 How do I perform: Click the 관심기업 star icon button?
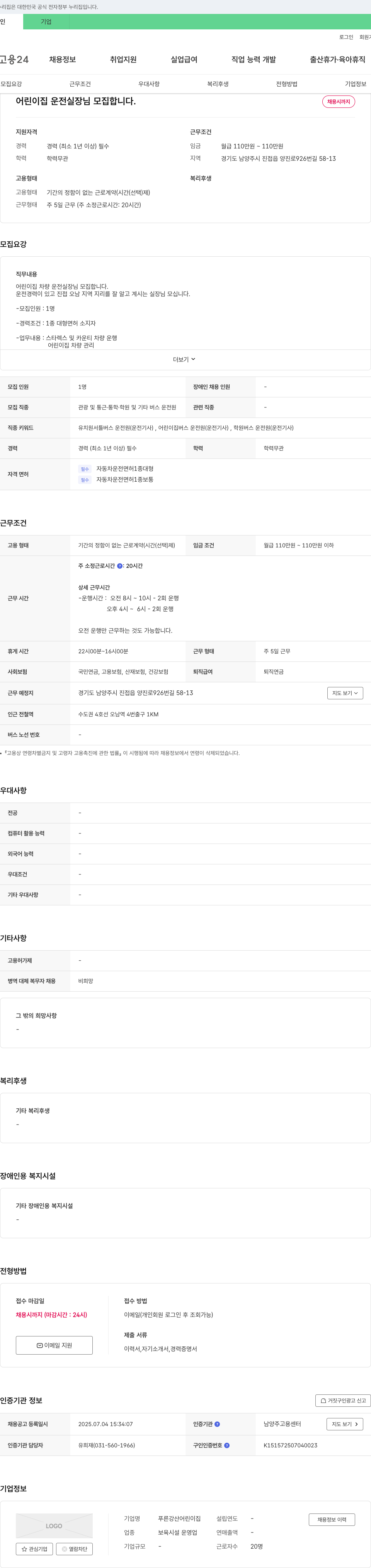[34, 1549]
